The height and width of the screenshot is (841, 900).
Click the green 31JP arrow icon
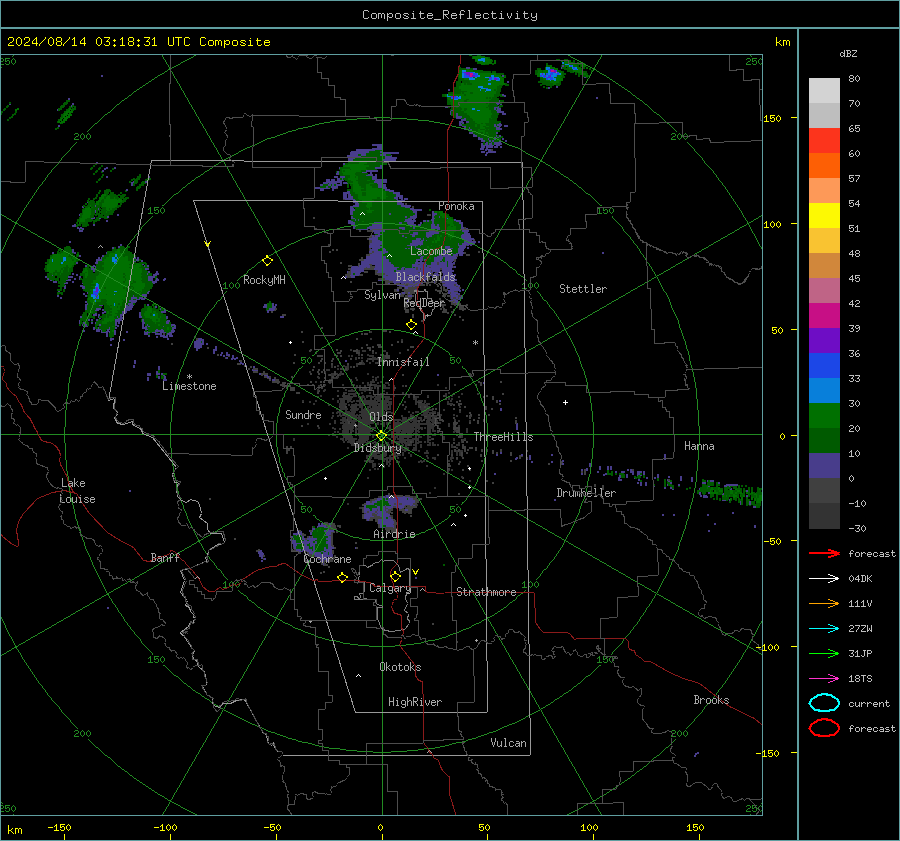click(x=824, y=653)
